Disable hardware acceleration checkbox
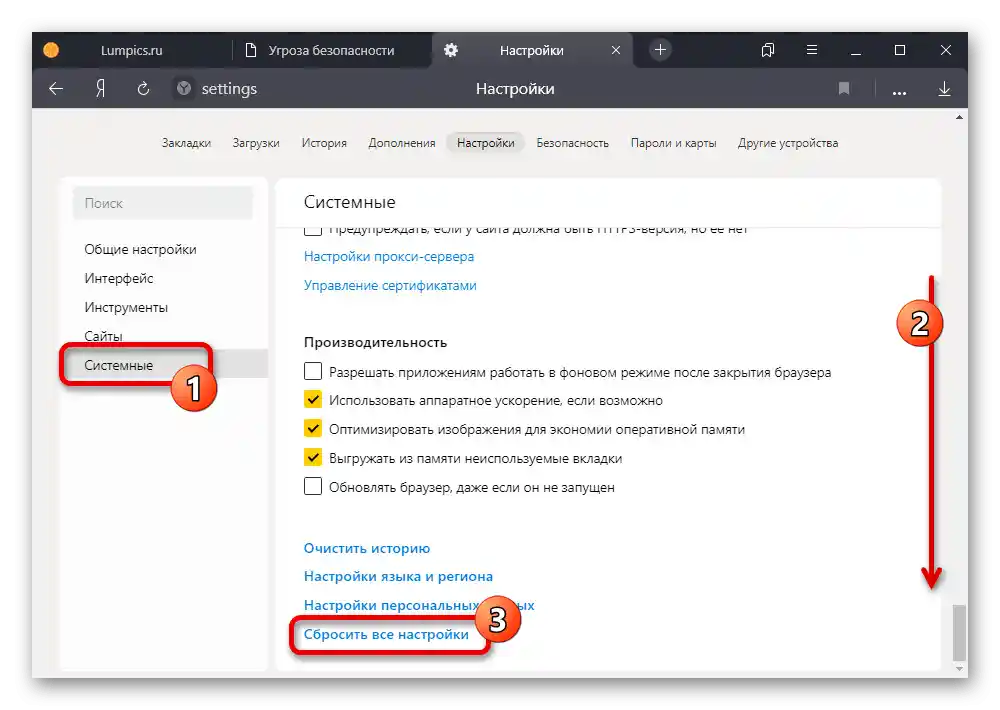This screenshot has height=710, width=1000. tap(313, 399)
